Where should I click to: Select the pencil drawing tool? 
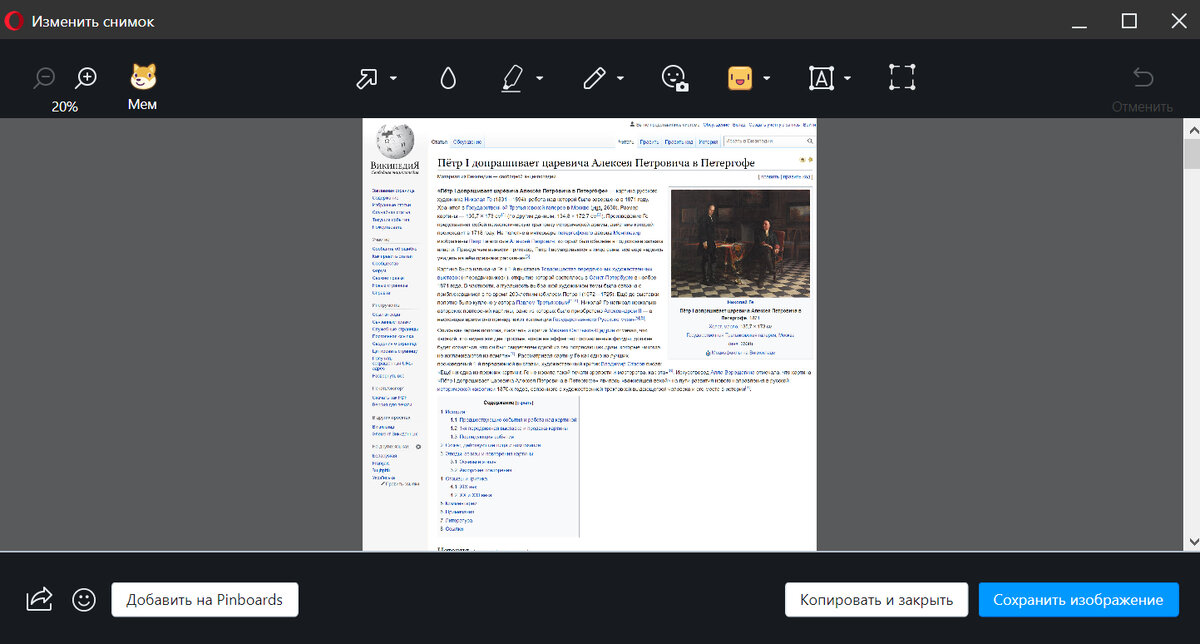(x=595, y=78)
